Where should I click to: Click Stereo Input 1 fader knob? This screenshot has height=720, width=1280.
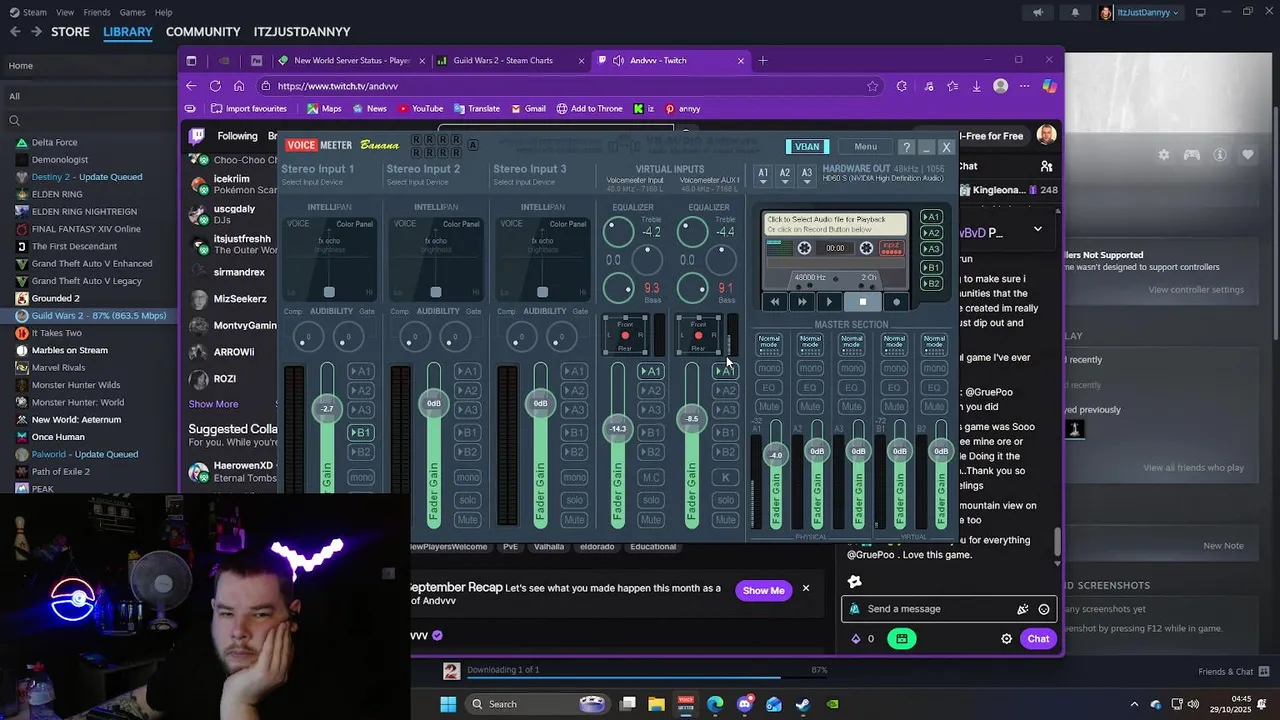coord(327,408)
